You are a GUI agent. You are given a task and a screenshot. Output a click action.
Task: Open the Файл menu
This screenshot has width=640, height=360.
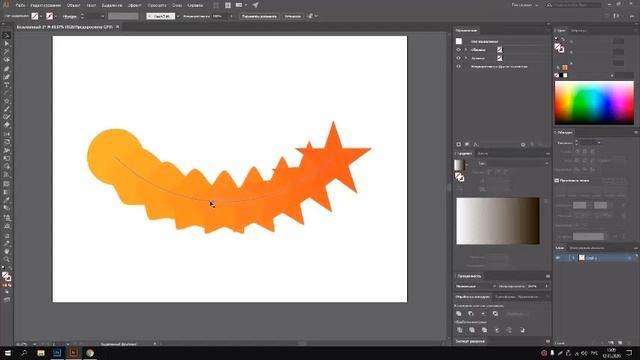tap(20, 5)
